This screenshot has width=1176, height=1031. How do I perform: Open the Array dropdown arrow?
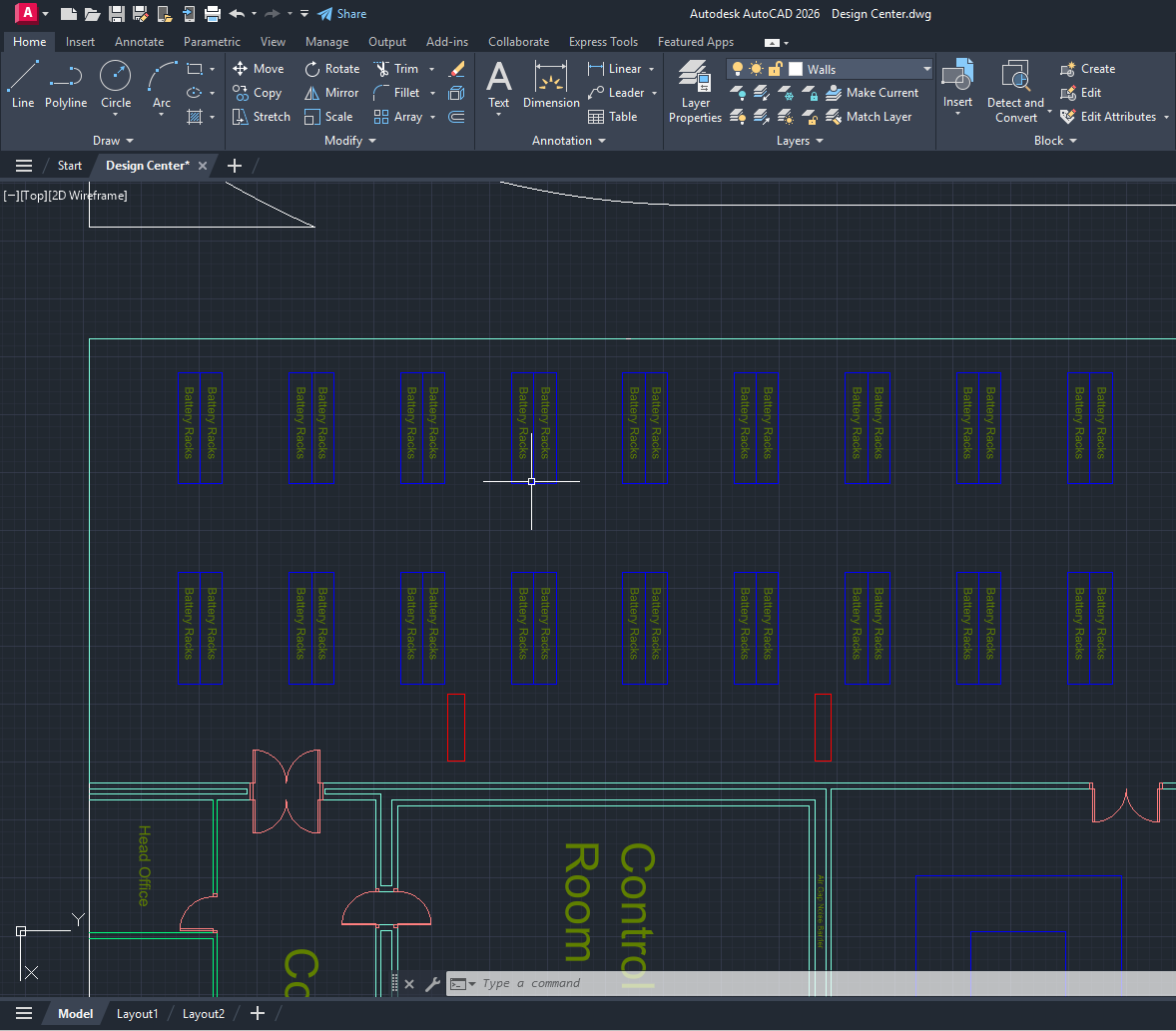432,117
